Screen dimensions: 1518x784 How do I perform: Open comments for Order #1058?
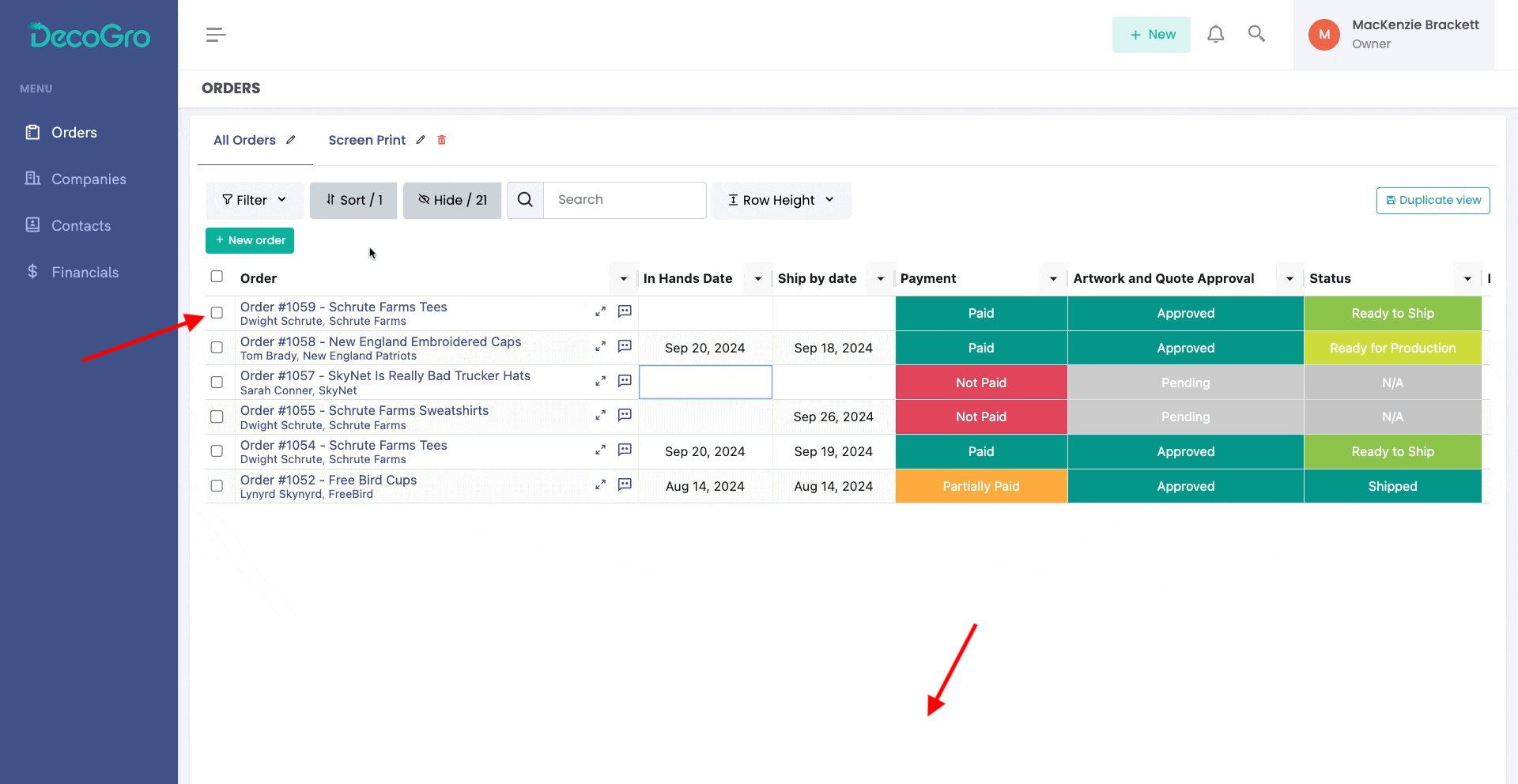click(625, 346)
